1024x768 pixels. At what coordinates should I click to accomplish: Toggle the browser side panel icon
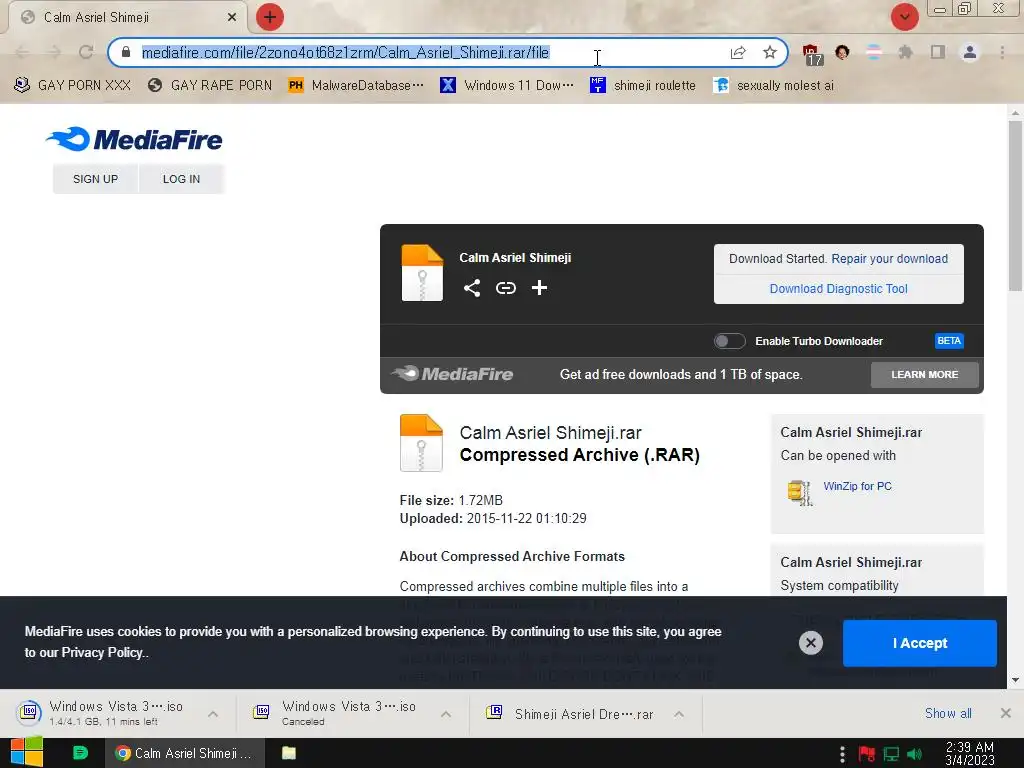[x=938, y=52]
